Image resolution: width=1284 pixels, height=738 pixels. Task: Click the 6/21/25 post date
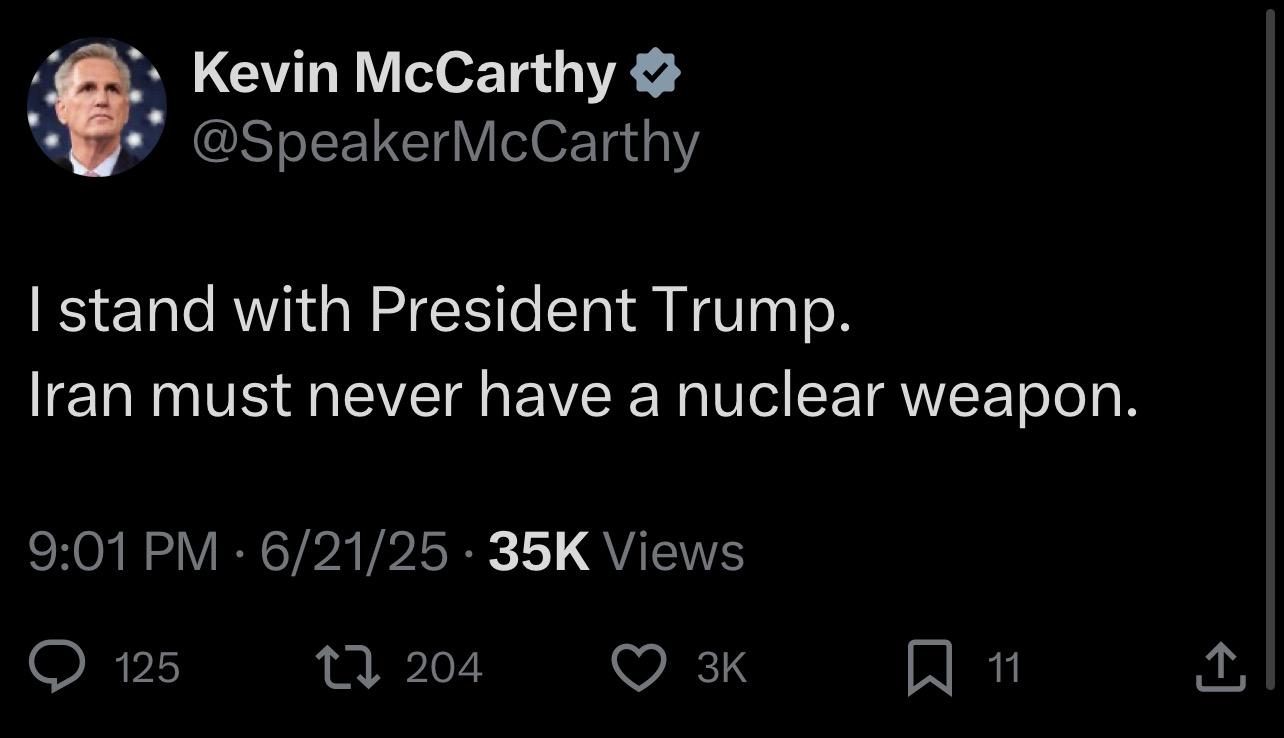point(354,552)
